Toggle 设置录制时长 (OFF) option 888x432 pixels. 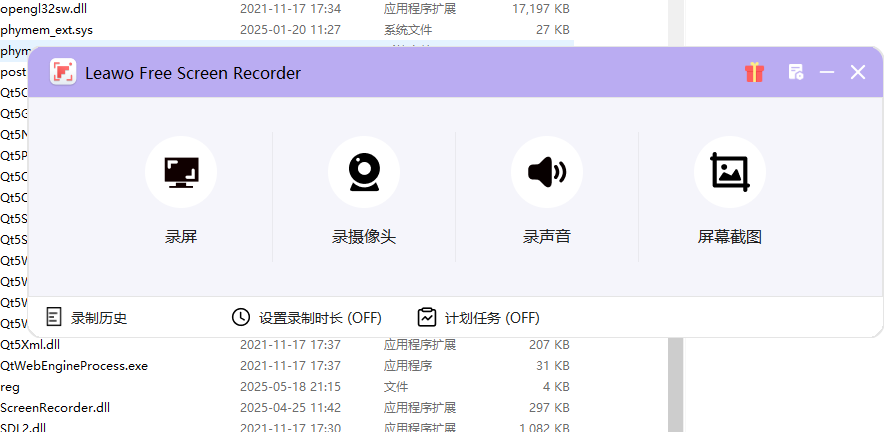(x=321, y=318)
